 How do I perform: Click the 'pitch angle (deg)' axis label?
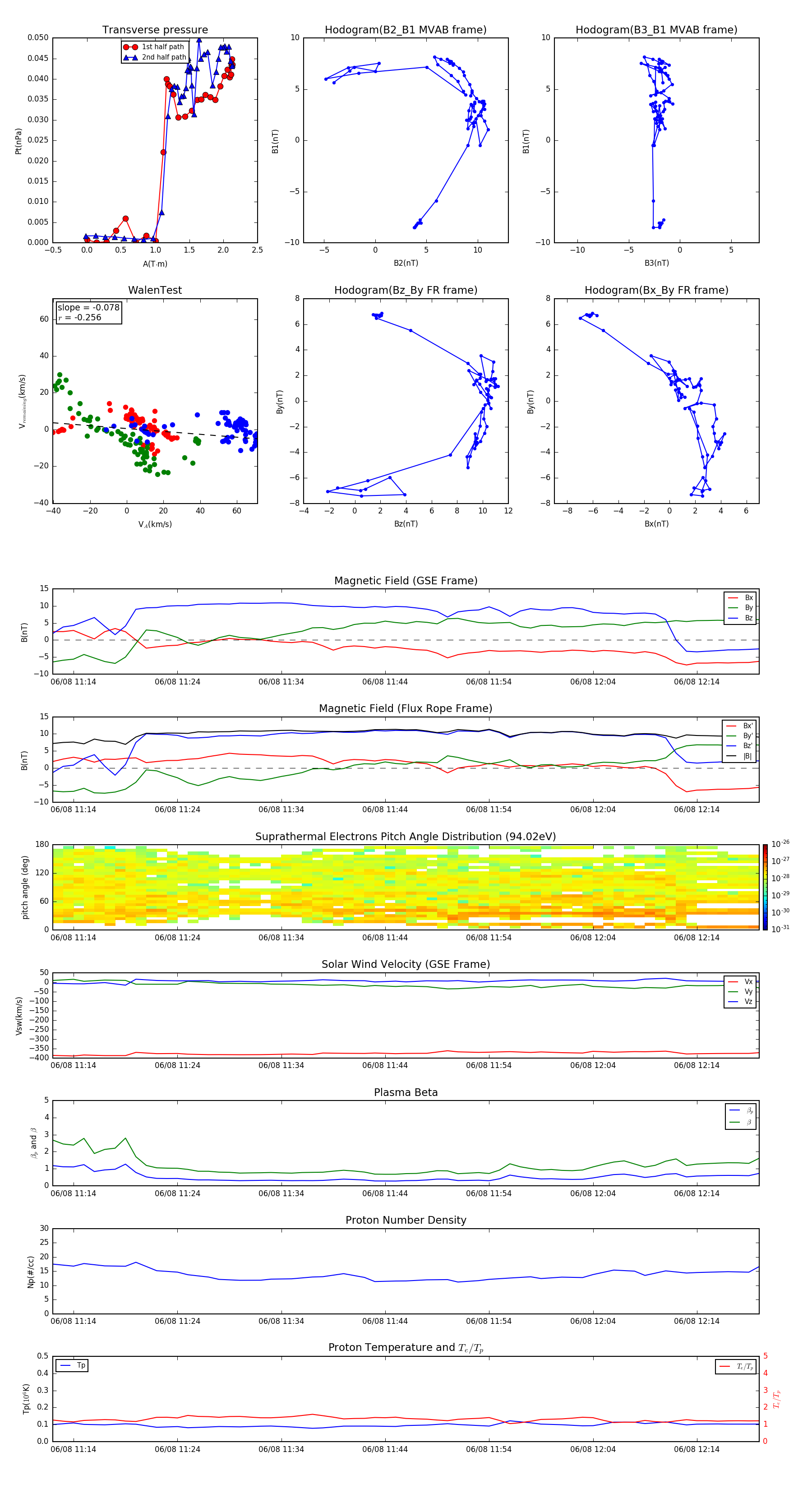[25, 887]
